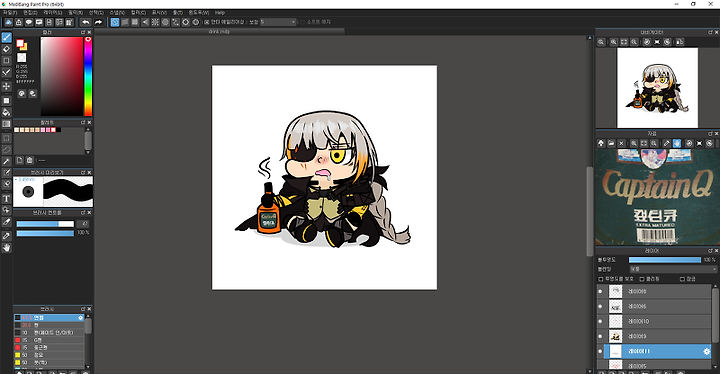Screen dimensions: 720x374
Task: Undock the Palette panel
Action: click(83, 123)
